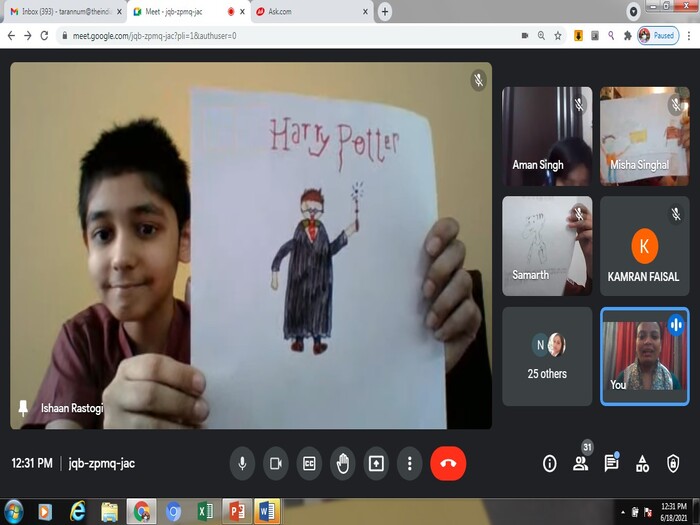The image size is (700, 525).
Task: Select Samarth's video tile
Action: (x=547, y=246)
